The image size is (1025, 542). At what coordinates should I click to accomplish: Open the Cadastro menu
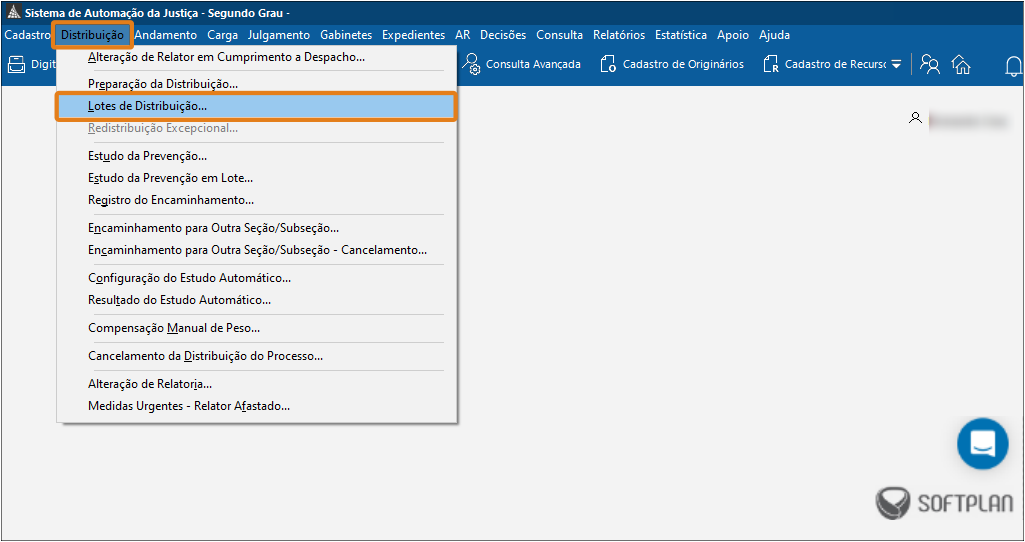click(x=27, y=35)
